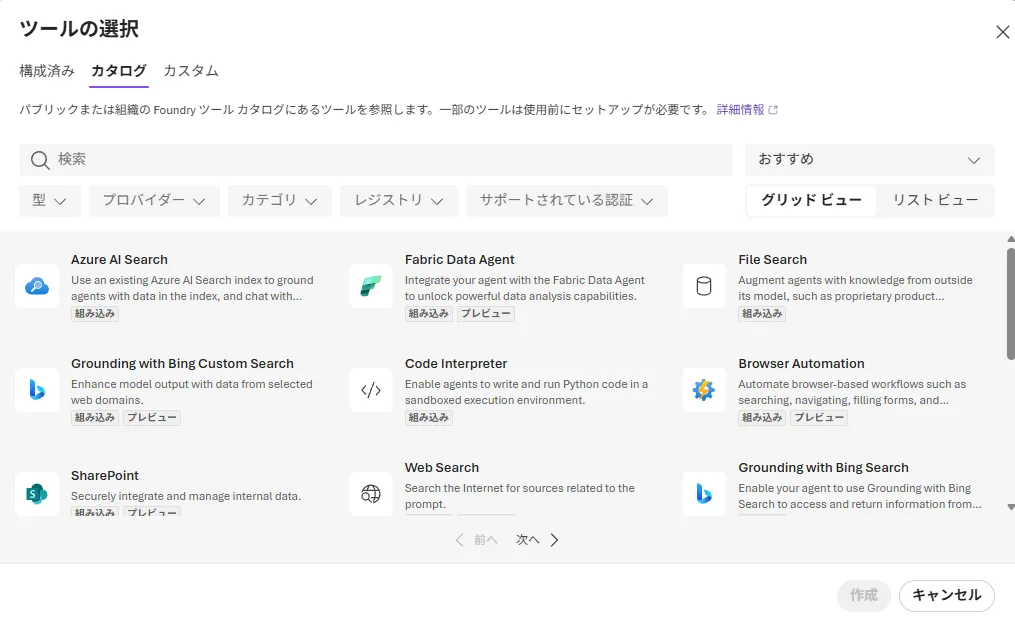Click the 前へ previous page button
The image size is (1015, 626).
coord(476,540)
